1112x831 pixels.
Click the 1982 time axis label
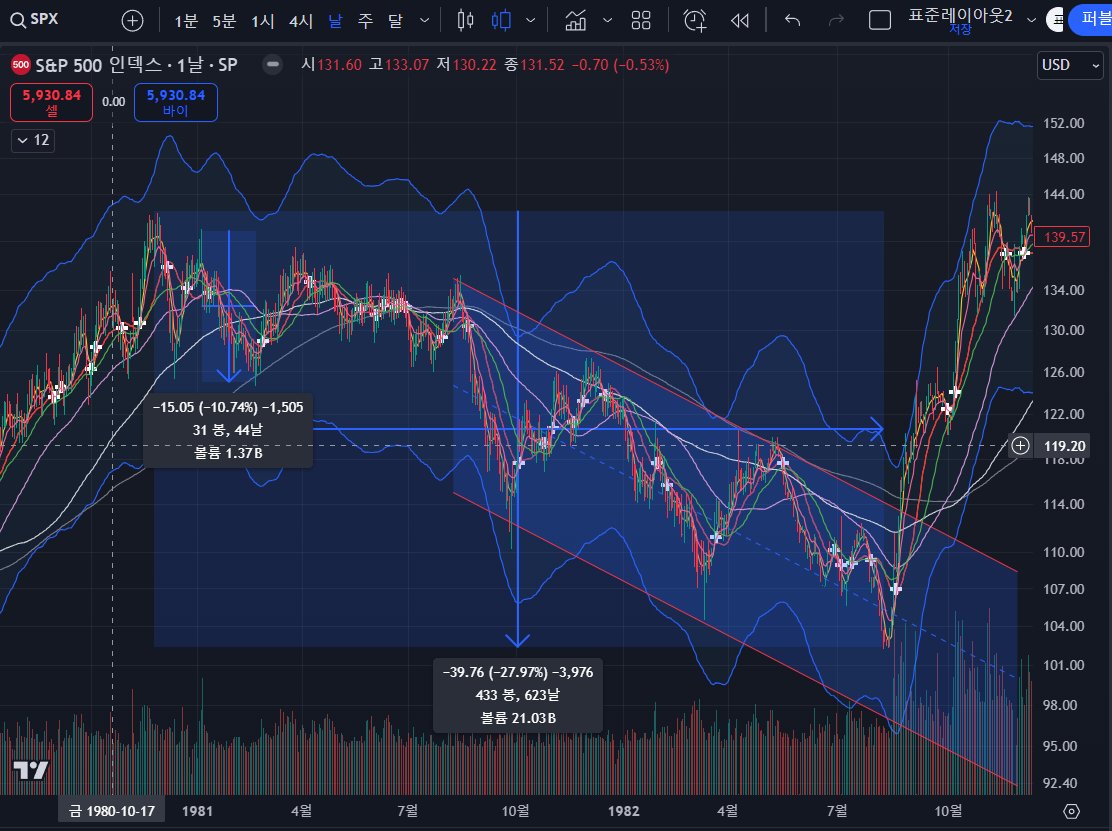(x=623, y=811)
